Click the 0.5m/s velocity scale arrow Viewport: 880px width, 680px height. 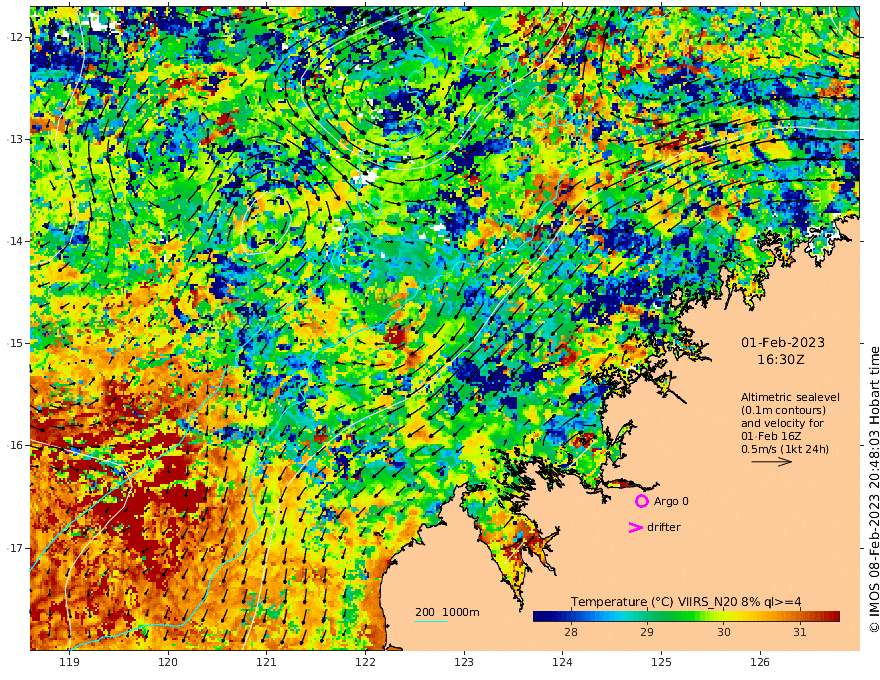pos(771,462)
